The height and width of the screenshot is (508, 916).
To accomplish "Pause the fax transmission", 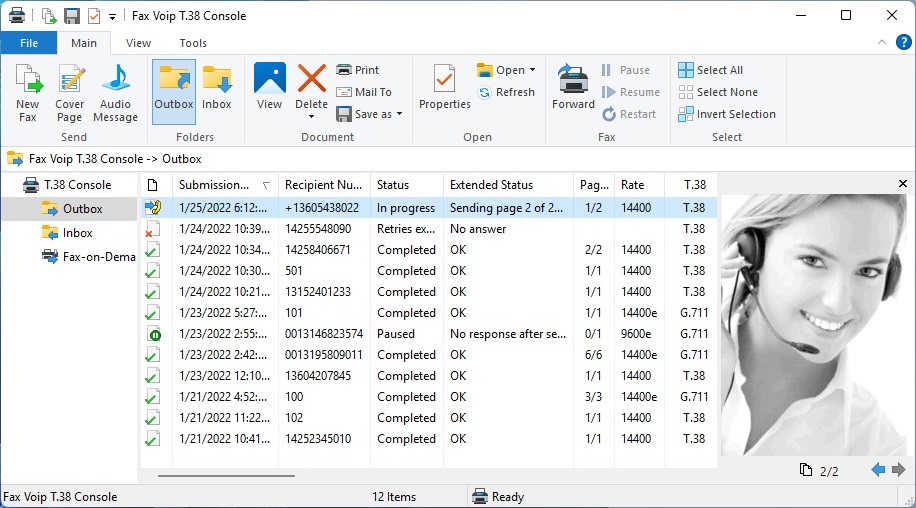I will [625, 70].
